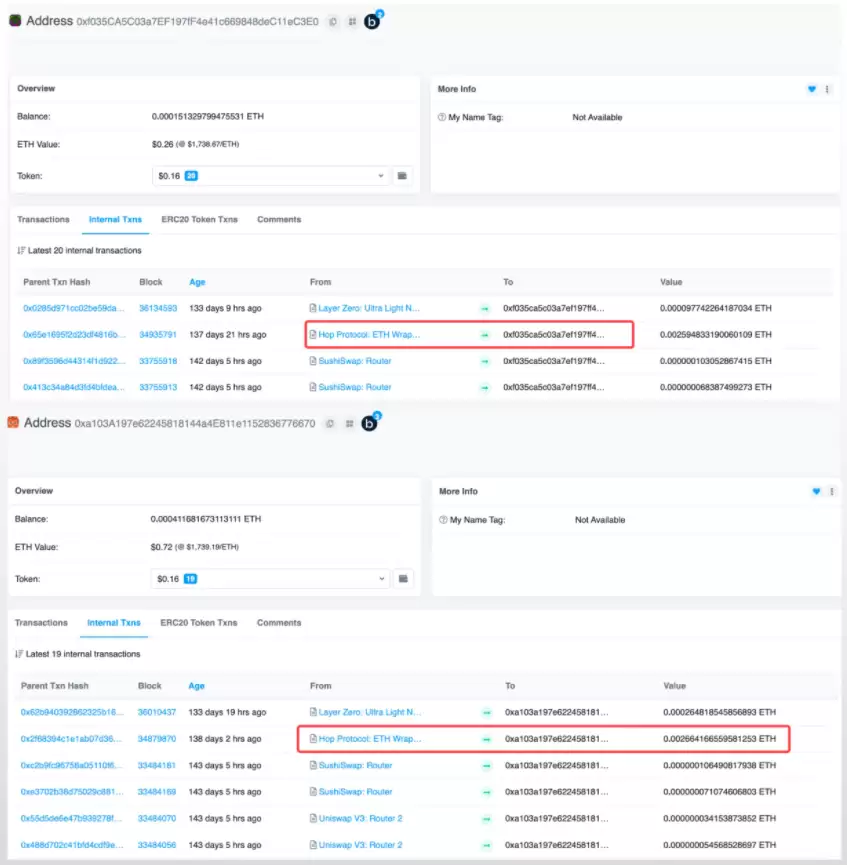Open the Comments tab in the 0xa103 section
This screenshot has width=847, height=865.
[278, 622]
